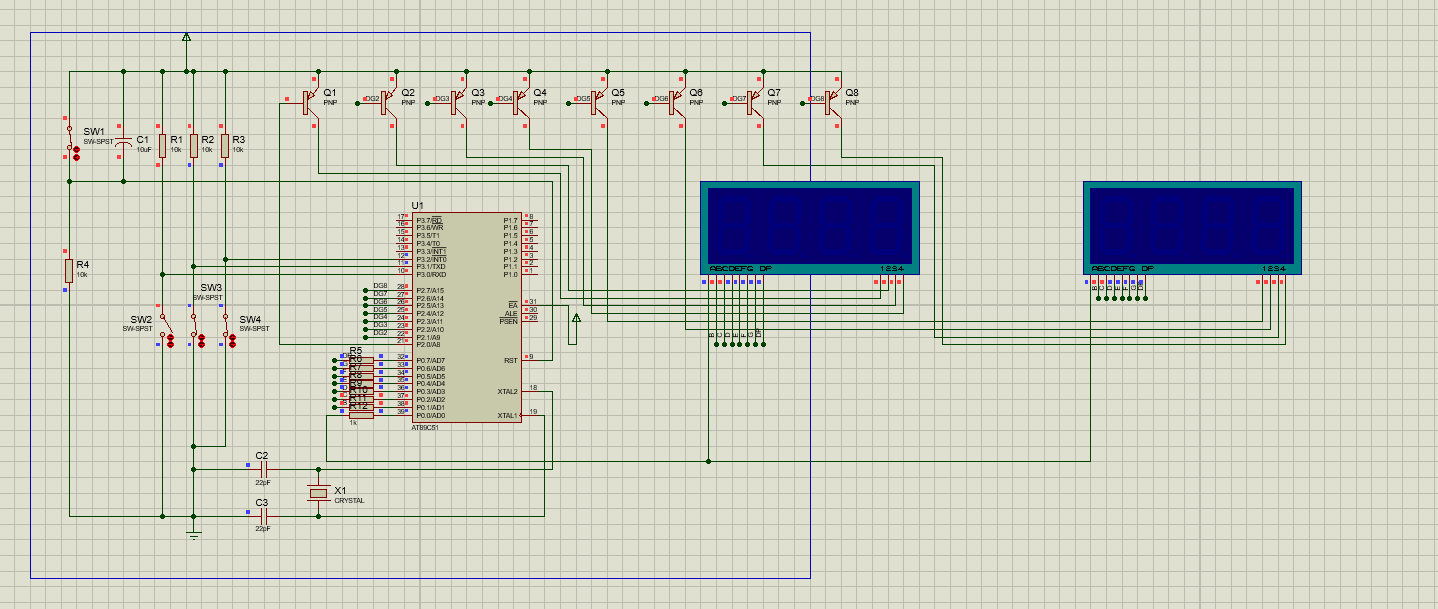
Task: Select resistor R1 10k
Action: 162,145
